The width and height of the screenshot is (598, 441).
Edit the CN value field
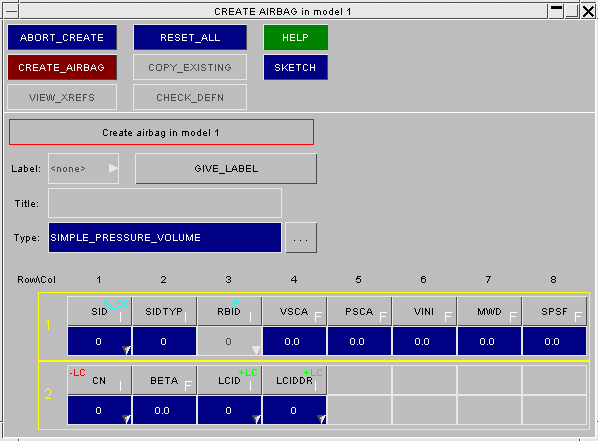[99, 410]
